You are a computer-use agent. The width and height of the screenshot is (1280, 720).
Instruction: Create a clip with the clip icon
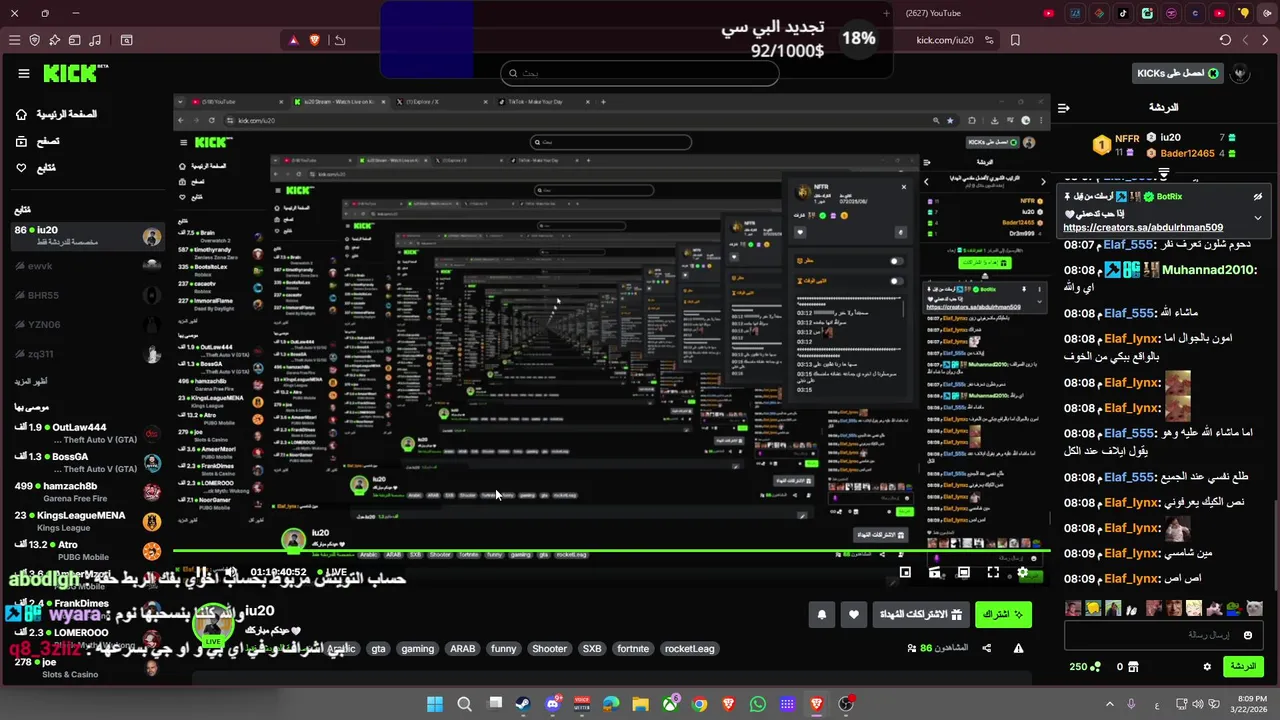(x=934, y=572)
